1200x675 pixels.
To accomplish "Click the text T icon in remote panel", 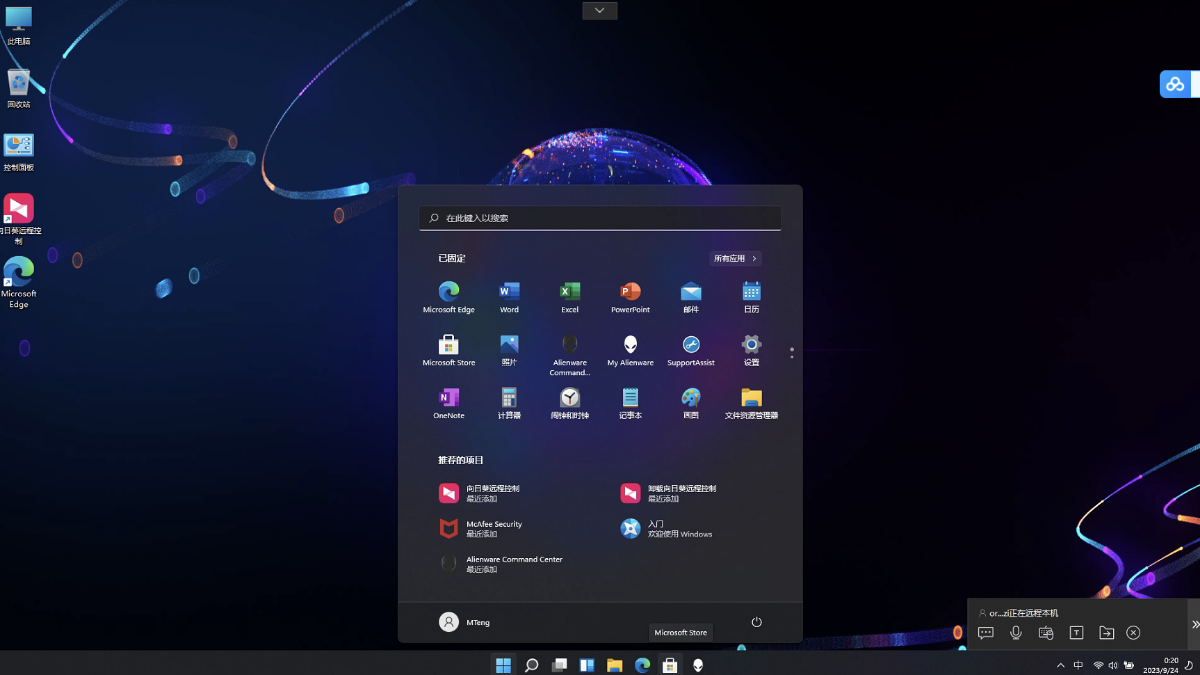I will [x=1076, y=633].
